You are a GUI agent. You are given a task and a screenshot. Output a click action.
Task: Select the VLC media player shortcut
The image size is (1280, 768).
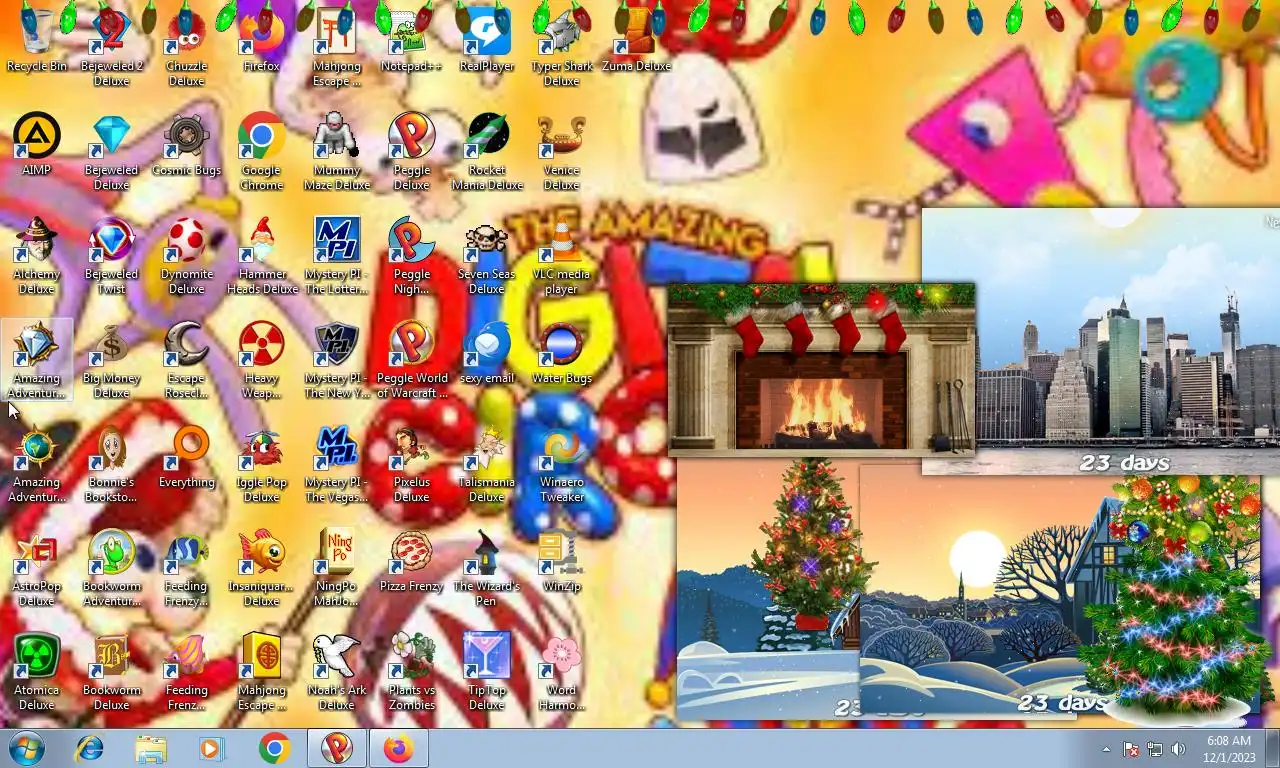(x=562, y=256)
